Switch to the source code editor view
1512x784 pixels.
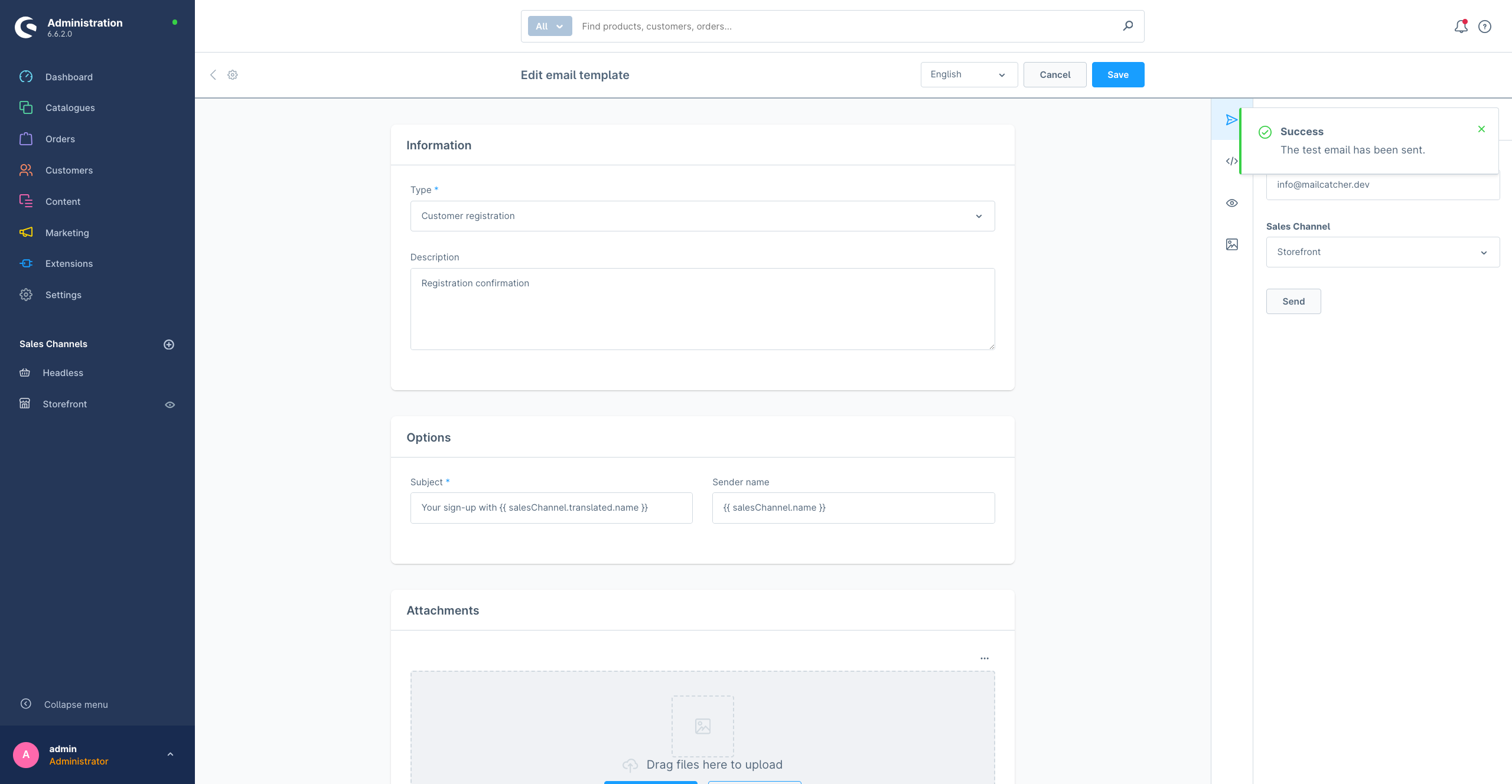1231,161
